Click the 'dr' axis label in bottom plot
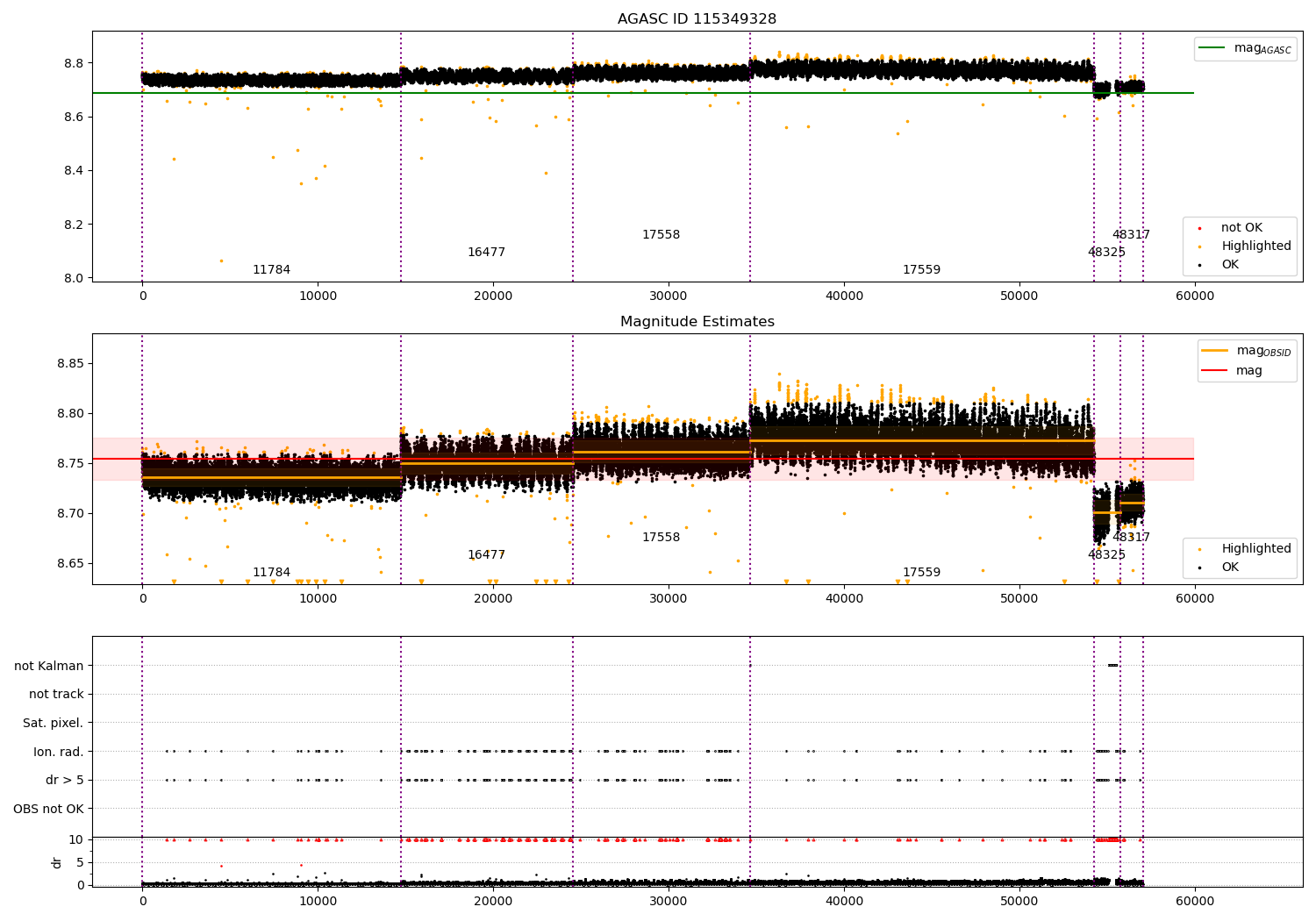Viewport: 1316px width, 921px height. pyautogui.click(x=57, y=862)
